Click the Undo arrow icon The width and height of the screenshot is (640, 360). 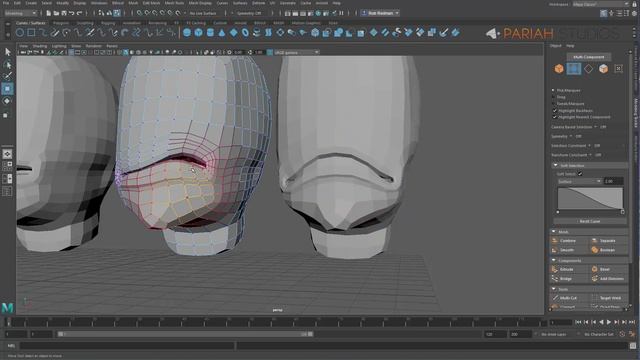pos(72,13)
